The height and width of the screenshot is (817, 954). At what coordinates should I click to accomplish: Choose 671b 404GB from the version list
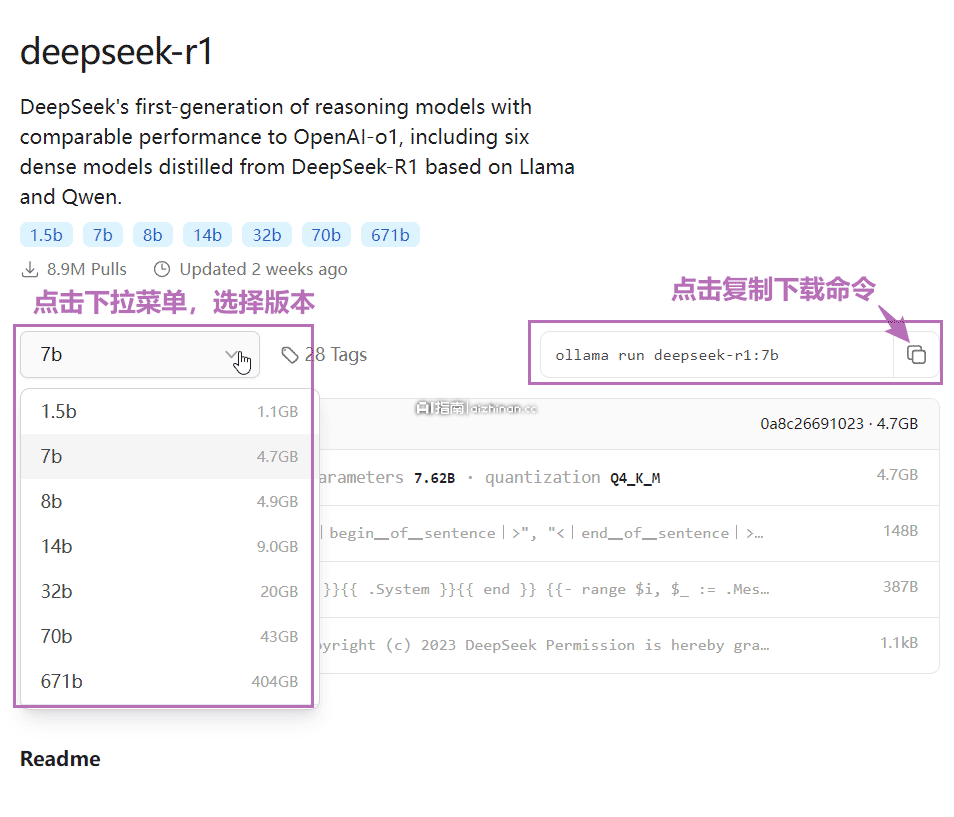click(169, 681)
